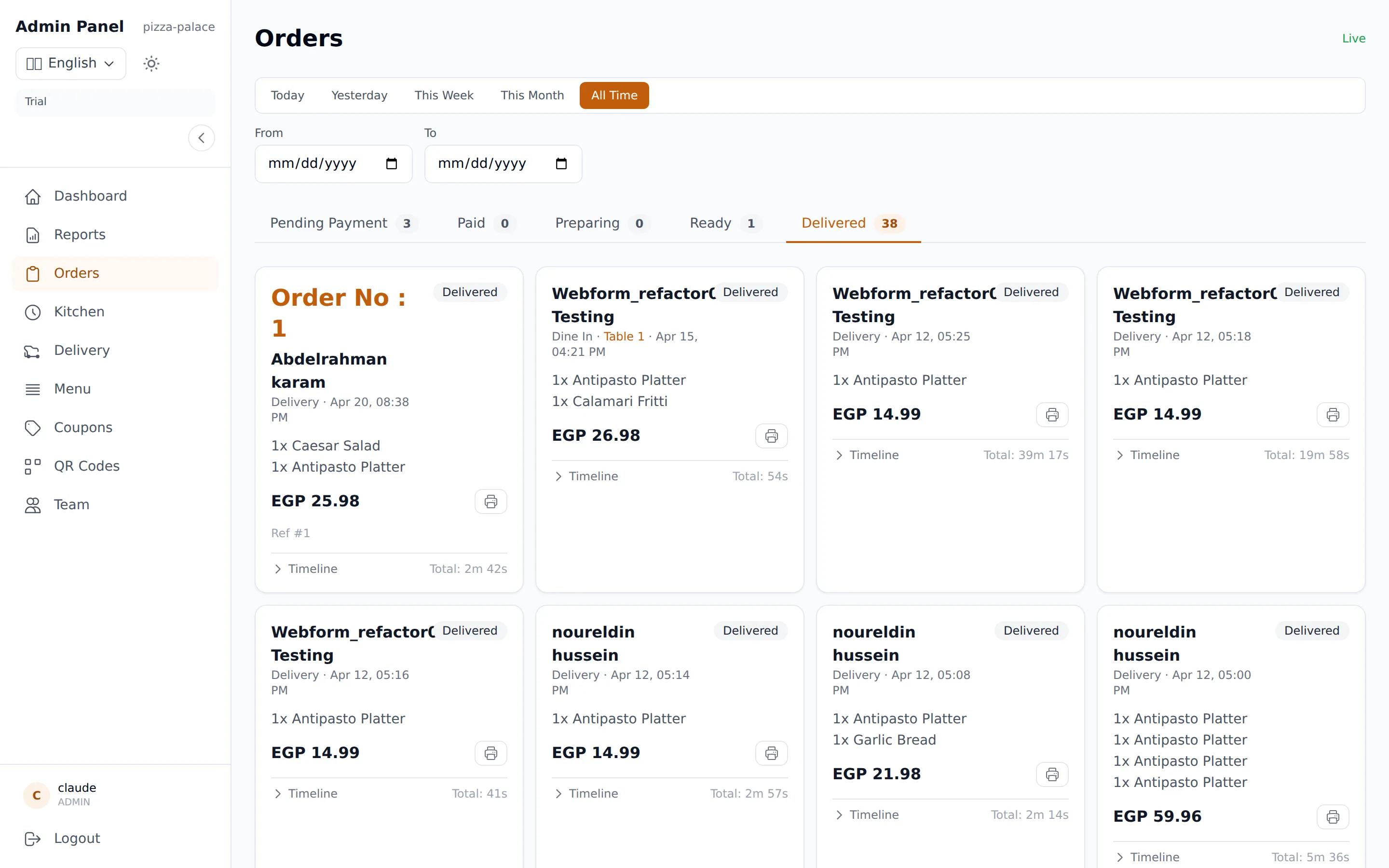The width and height of the screenshot is (1389, 868).
Task: Click the claude user avatar
Action: tap(37, 795)
